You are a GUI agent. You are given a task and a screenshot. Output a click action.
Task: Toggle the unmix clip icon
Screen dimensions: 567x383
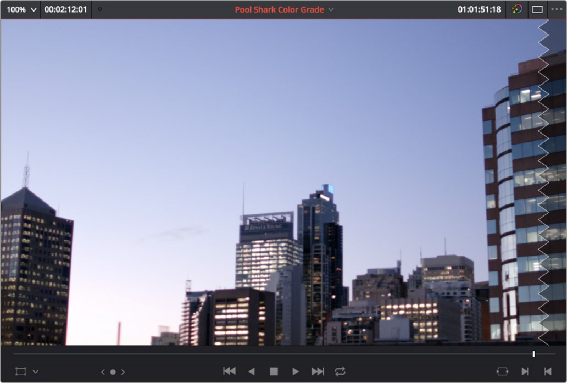[503, 371]
